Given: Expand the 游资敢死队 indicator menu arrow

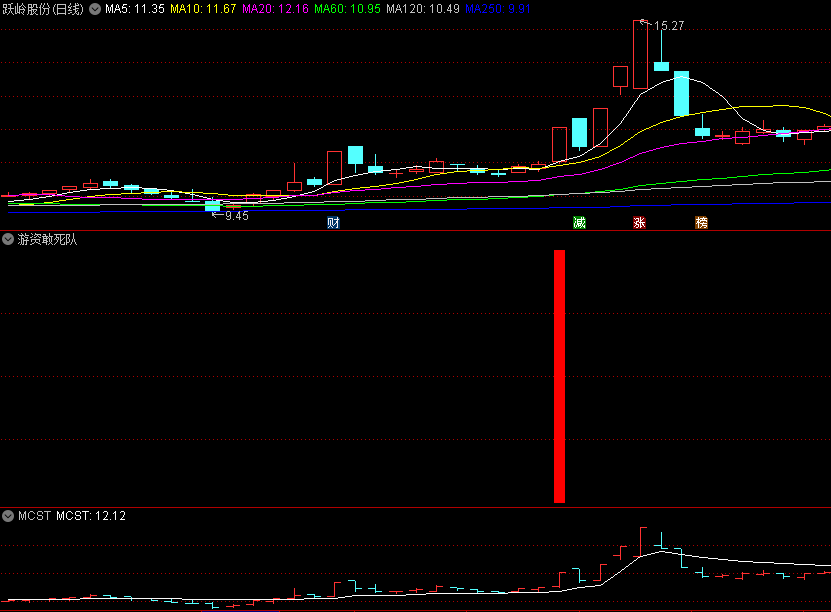Looking at the screenshot, I should [x=8, y=239].
